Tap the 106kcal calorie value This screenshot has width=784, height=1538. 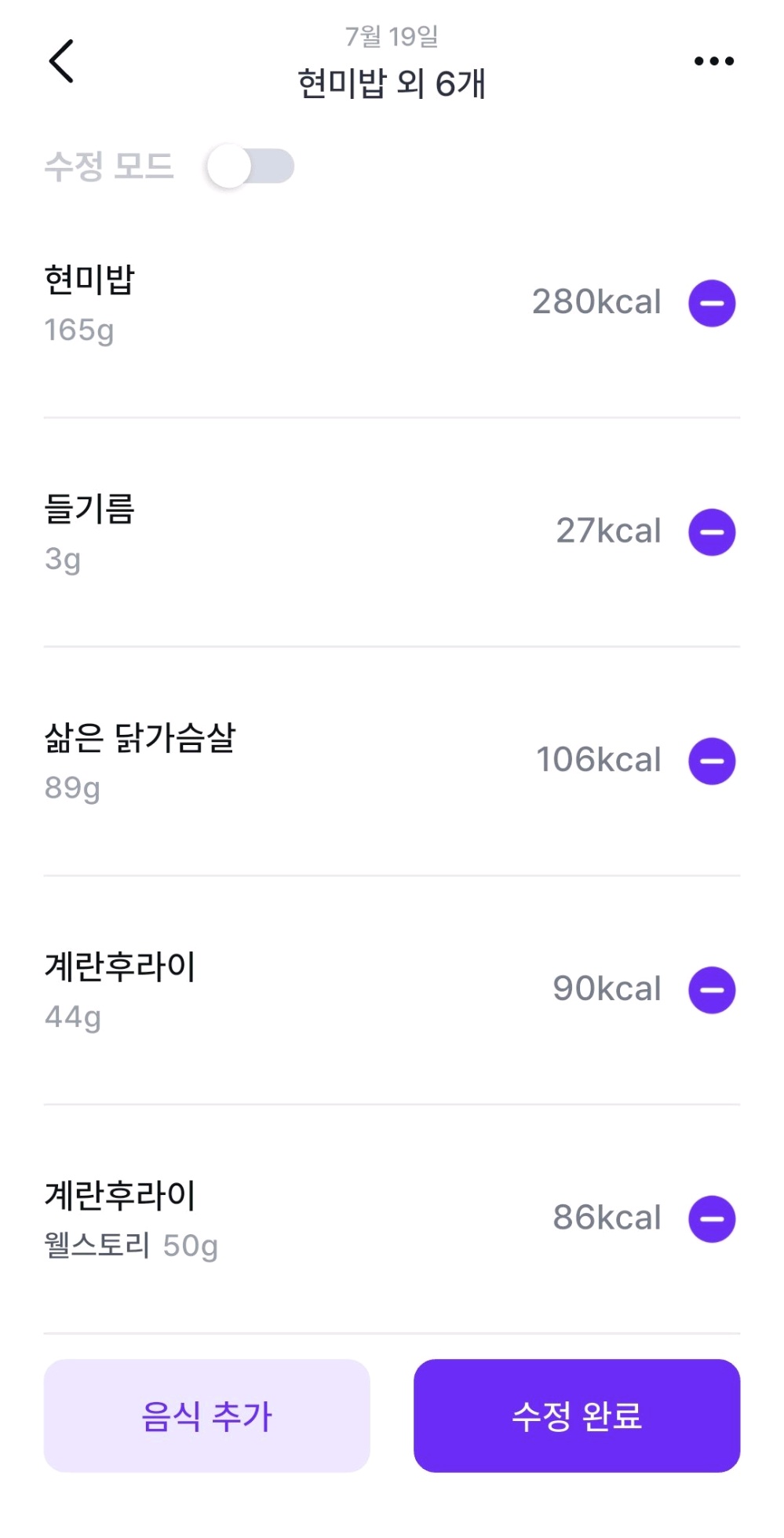[x=599, y=760]
